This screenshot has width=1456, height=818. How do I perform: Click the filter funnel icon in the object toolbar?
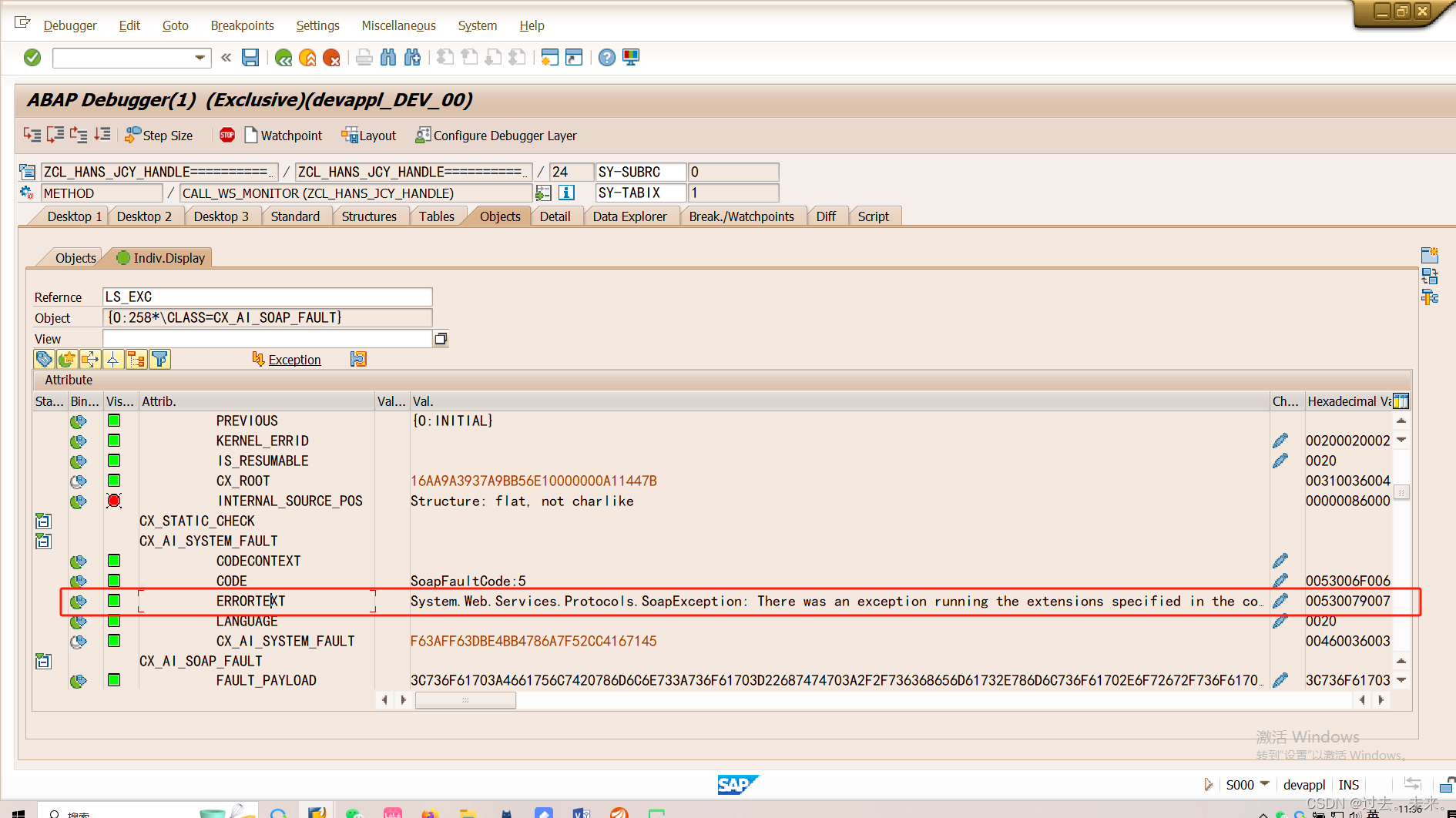[159, 359]
